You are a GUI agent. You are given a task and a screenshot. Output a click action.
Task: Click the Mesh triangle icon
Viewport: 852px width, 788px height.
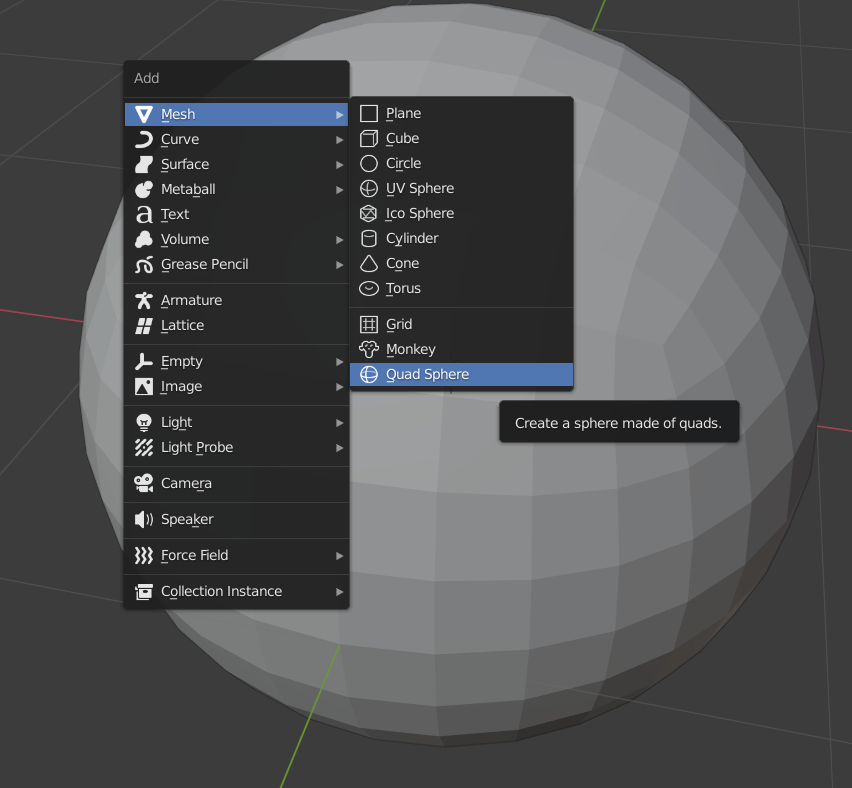[x=143, y=114]
